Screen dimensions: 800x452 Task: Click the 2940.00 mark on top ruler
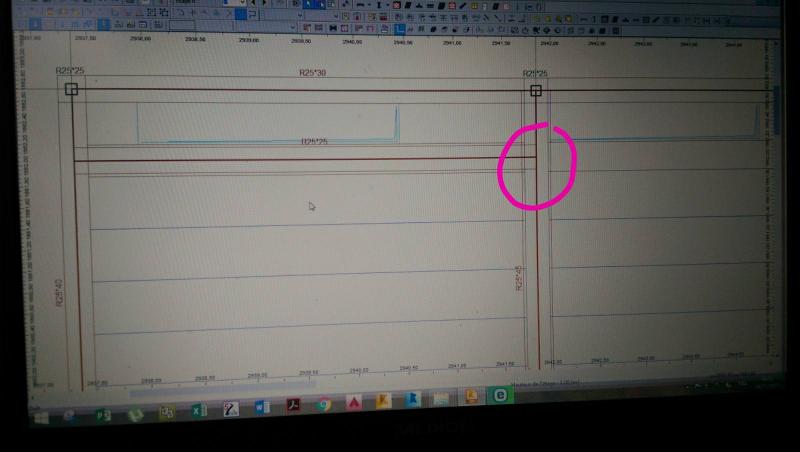352,41
